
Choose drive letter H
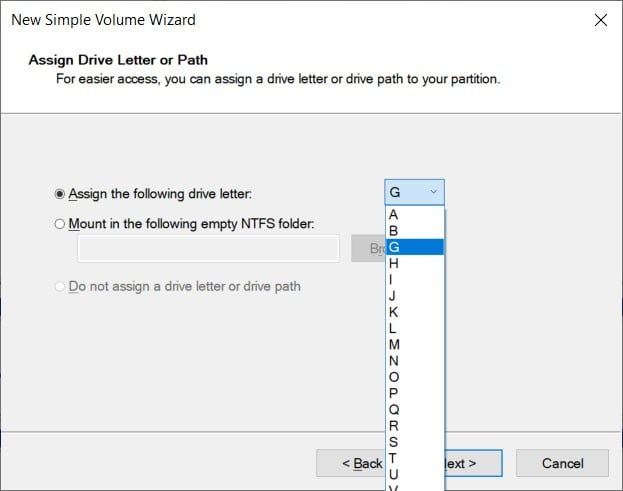pyautogui.click(x=394, y=263)
